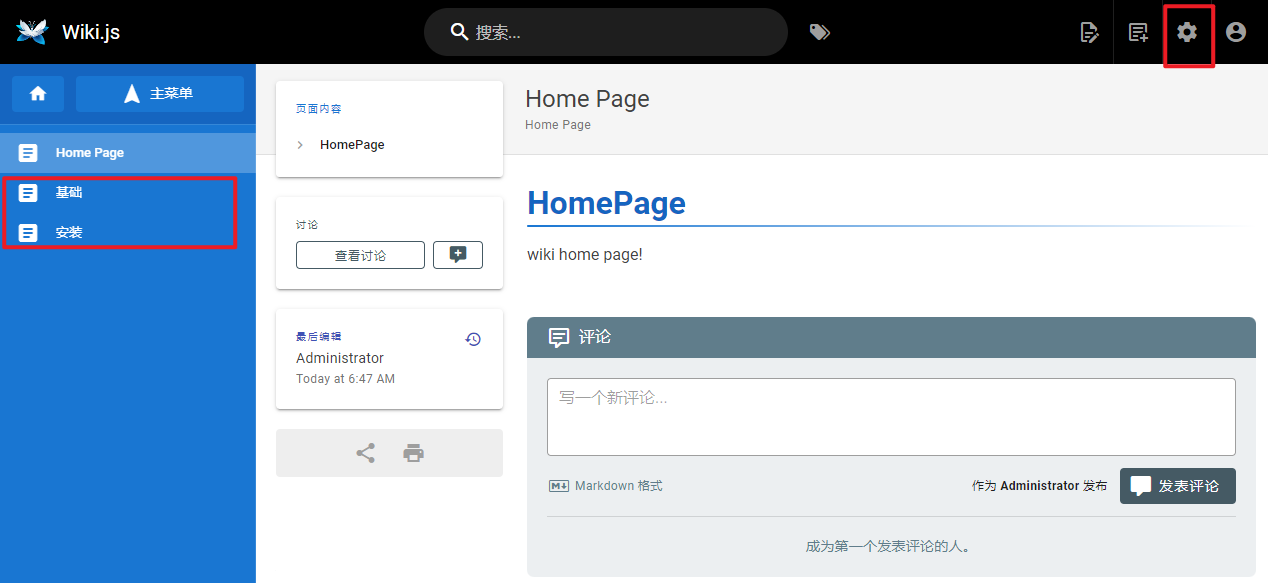The height and width of the screenshot is (583, 1268).
Task: Click the blue HomePage heading
Action: (606, 203)
